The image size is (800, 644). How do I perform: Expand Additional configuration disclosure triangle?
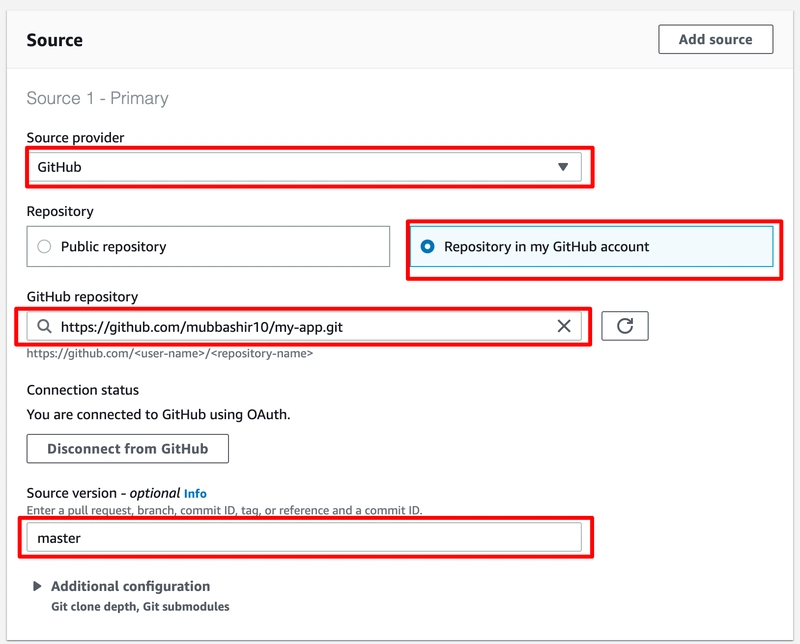[x=38, y=587]
